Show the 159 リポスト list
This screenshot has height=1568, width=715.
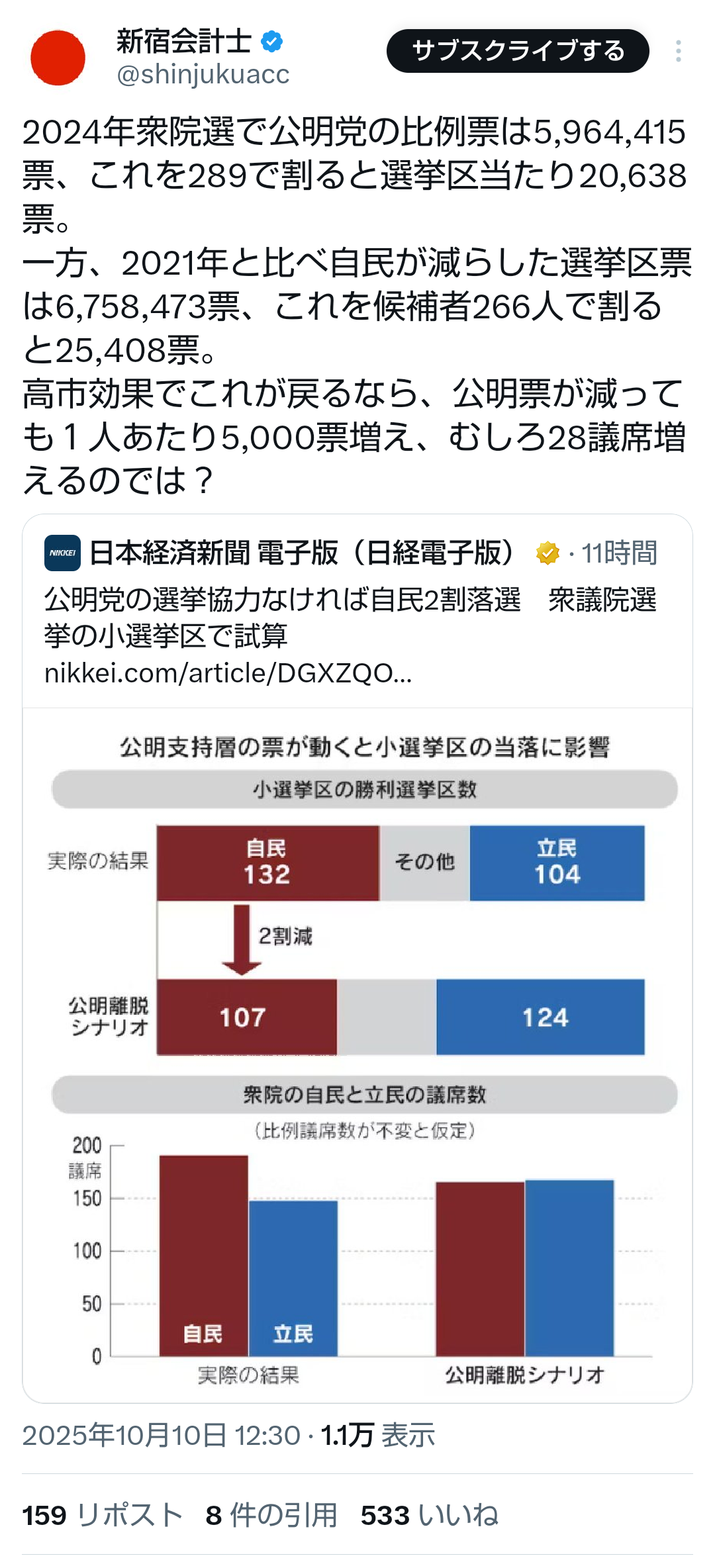pos(103,1515)
